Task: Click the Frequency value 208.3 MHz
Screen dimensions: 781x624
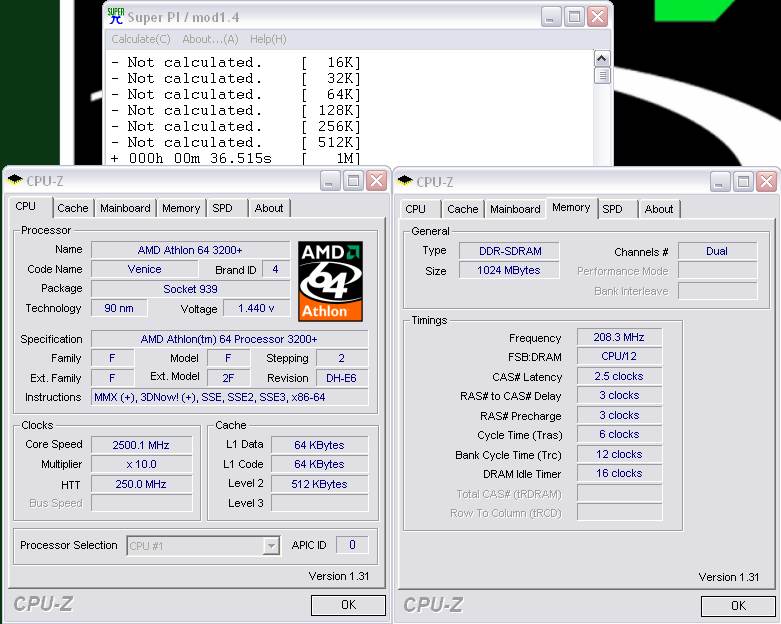Action: 619,337
